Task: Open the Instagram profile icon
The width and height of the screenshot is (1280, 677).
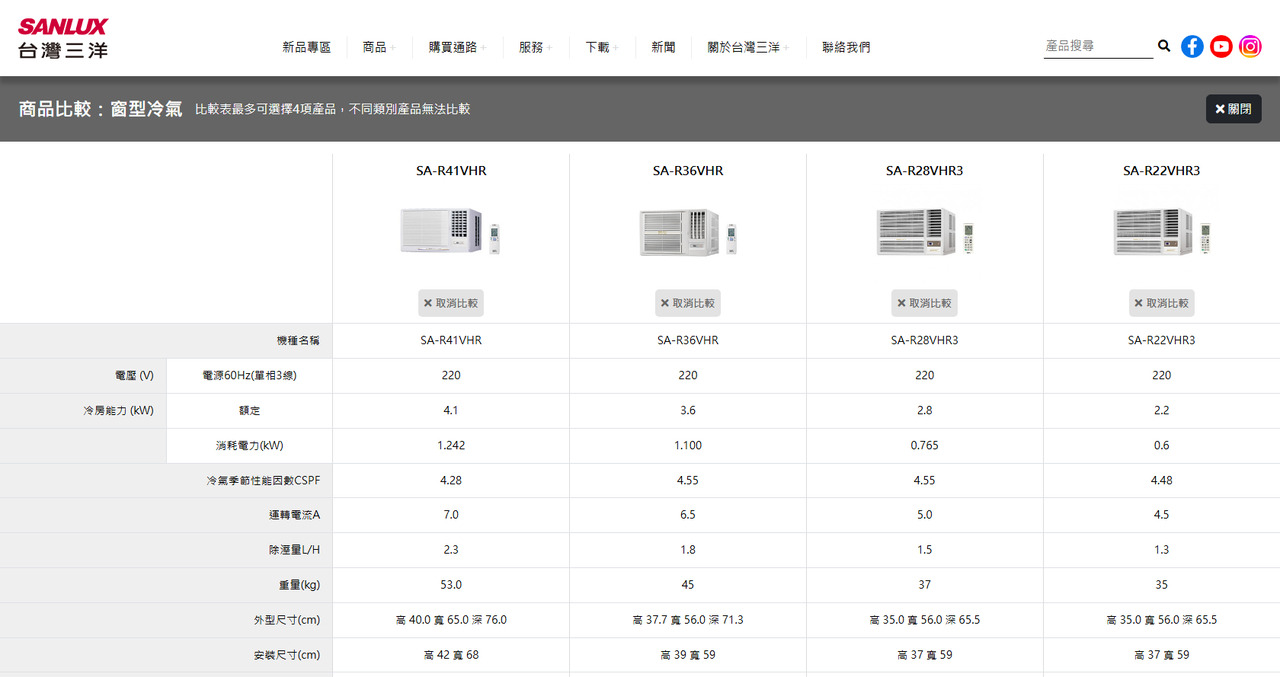Action: pyautogui.click(x=1250, y=47)
